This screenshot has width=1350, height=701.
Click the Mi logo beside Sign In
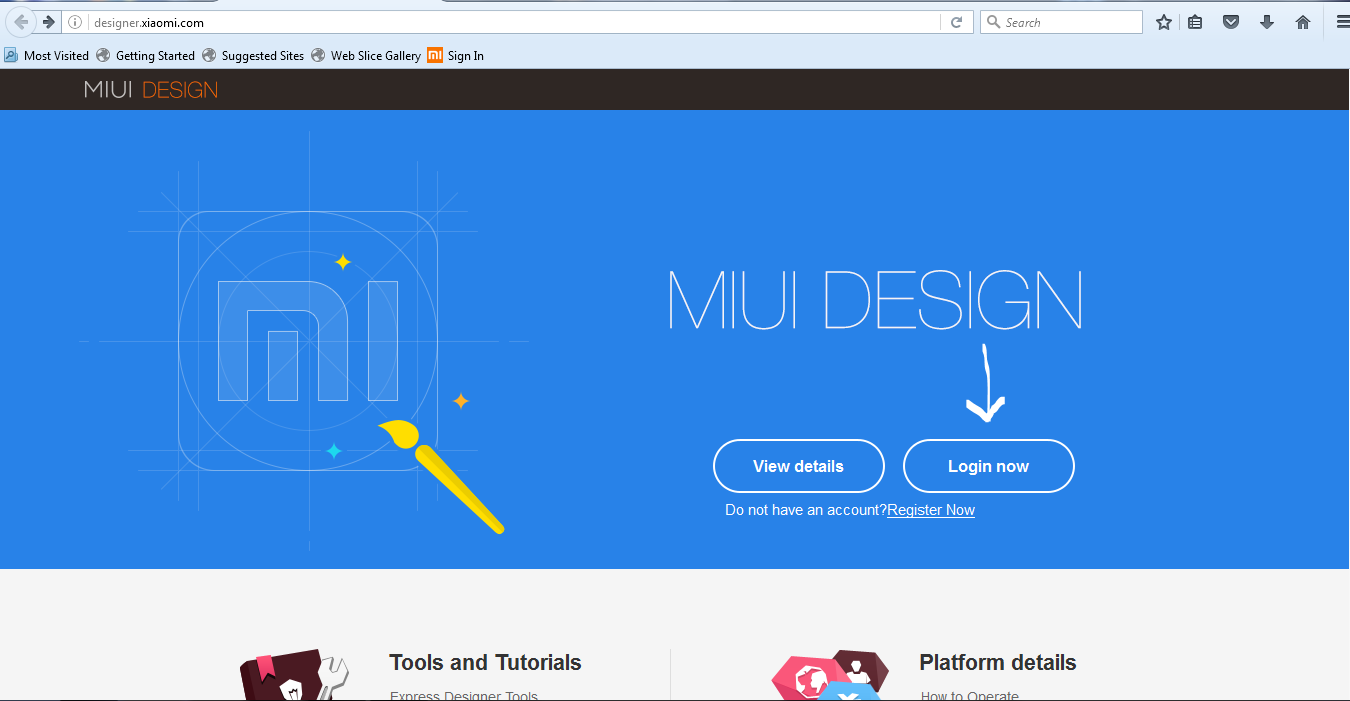[434, 56]
